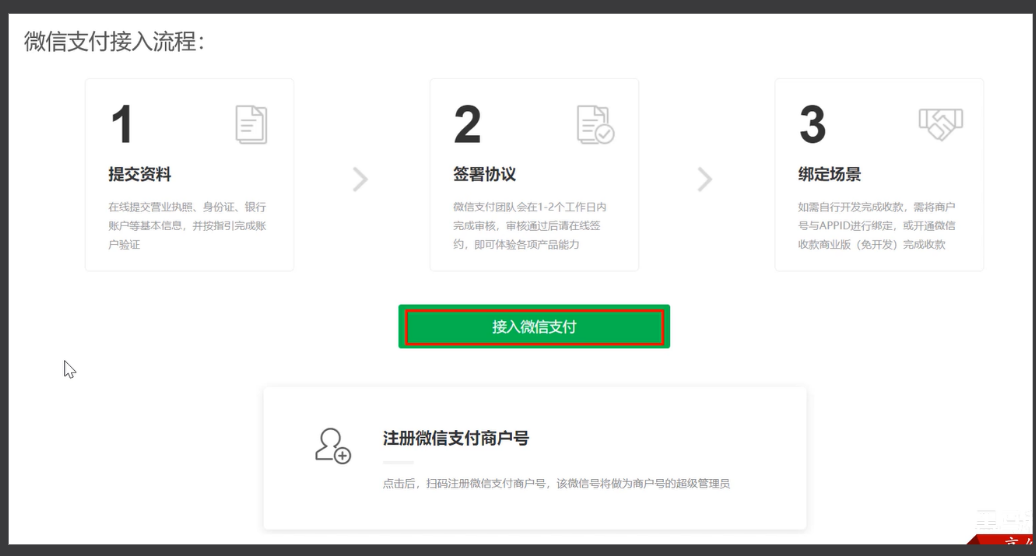The height and width of the screenshot is (556, 1036).
Task: Click the checked document icon in step 2
Action: (x=595, y=124)
